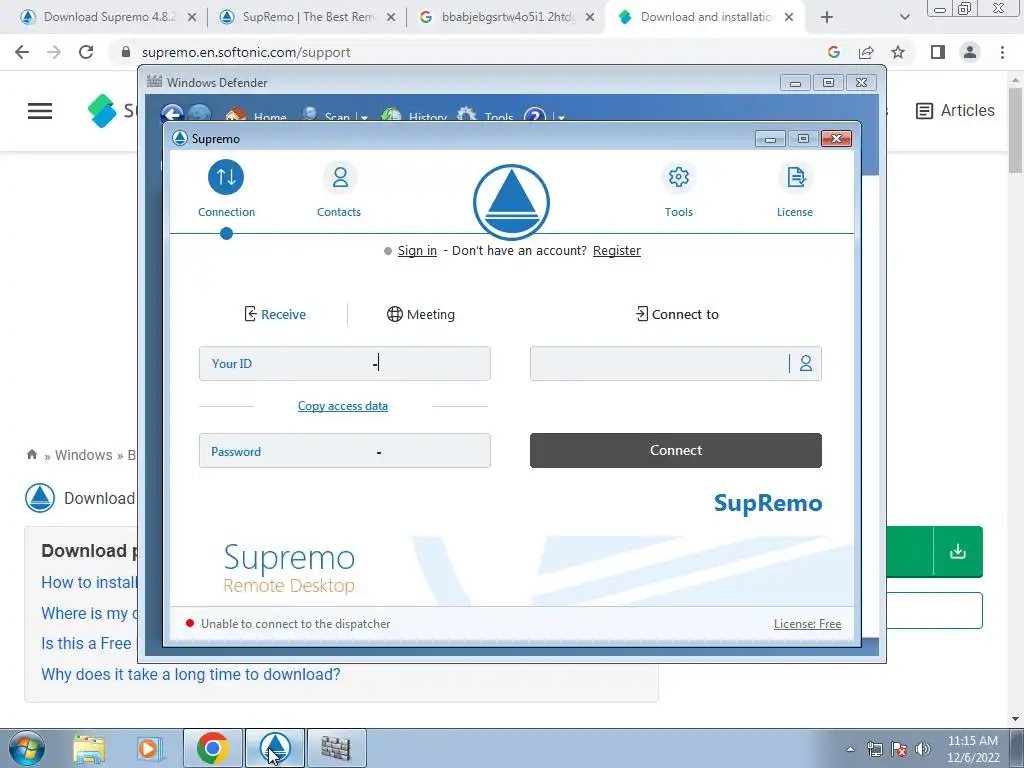Screen dimensions: 1024x768
Task: Click the SupRemo brand logo text
Action: (x=768, y=503)
